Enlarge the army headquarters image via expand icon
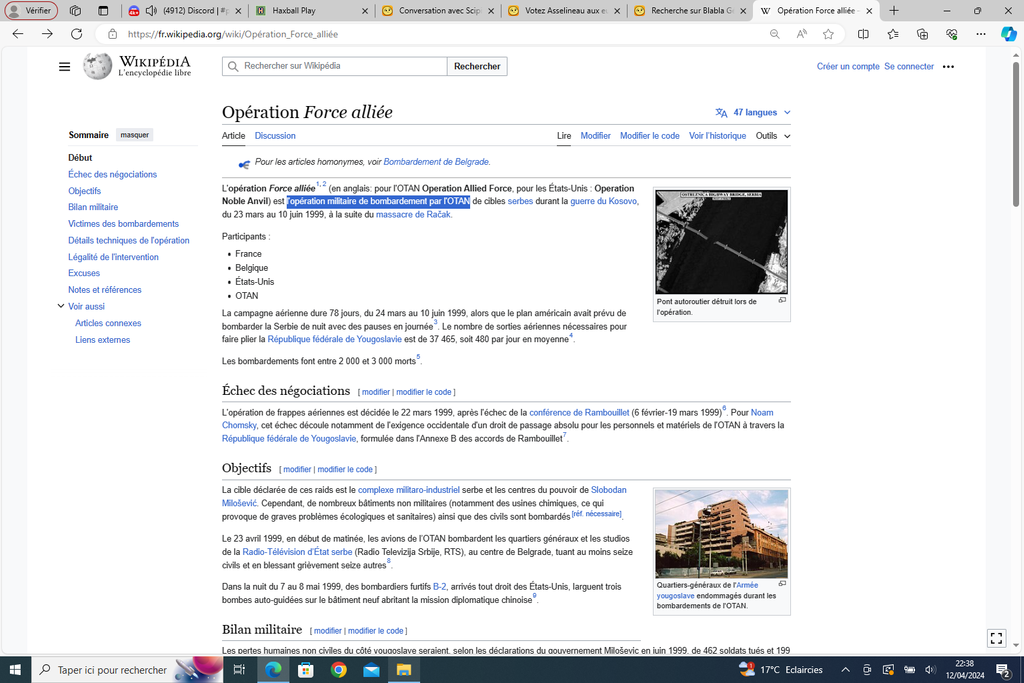Image resolution: width=1024 pixels, height=683 pixels. point(782,584)
